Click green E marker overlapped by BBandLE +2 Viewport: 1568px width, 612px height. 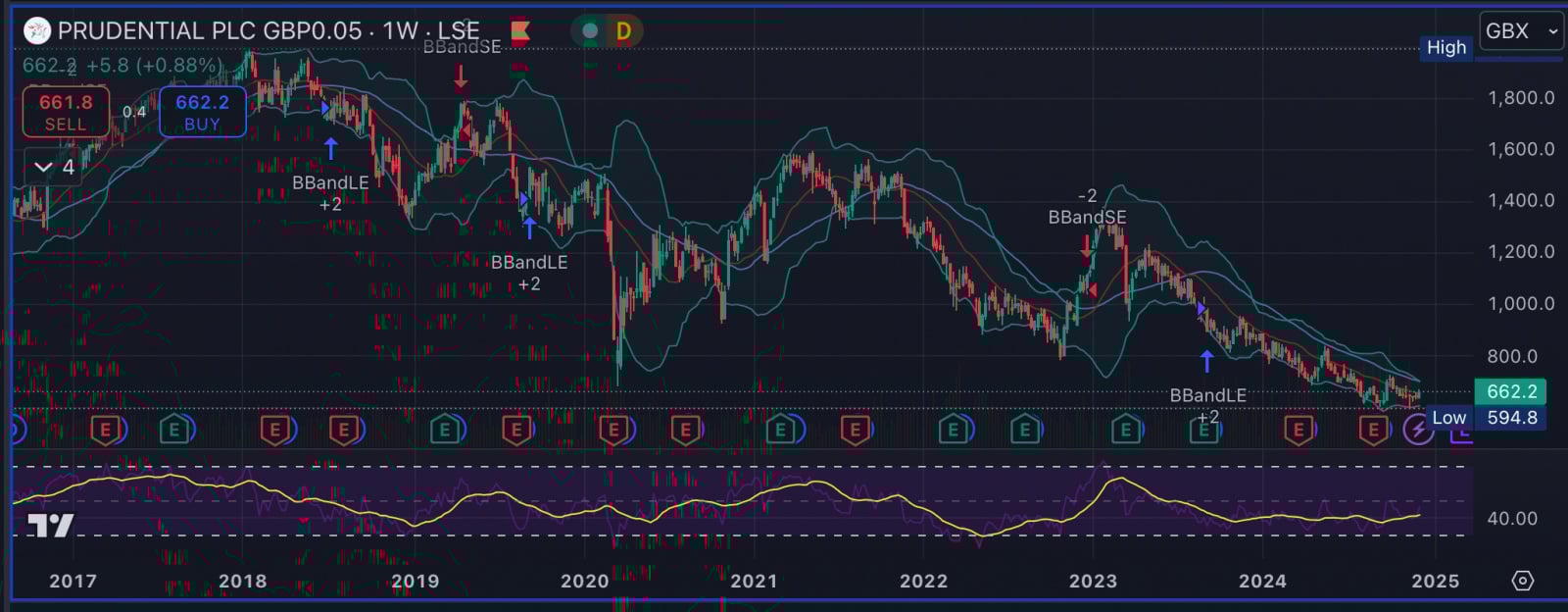pos(1203,430)
